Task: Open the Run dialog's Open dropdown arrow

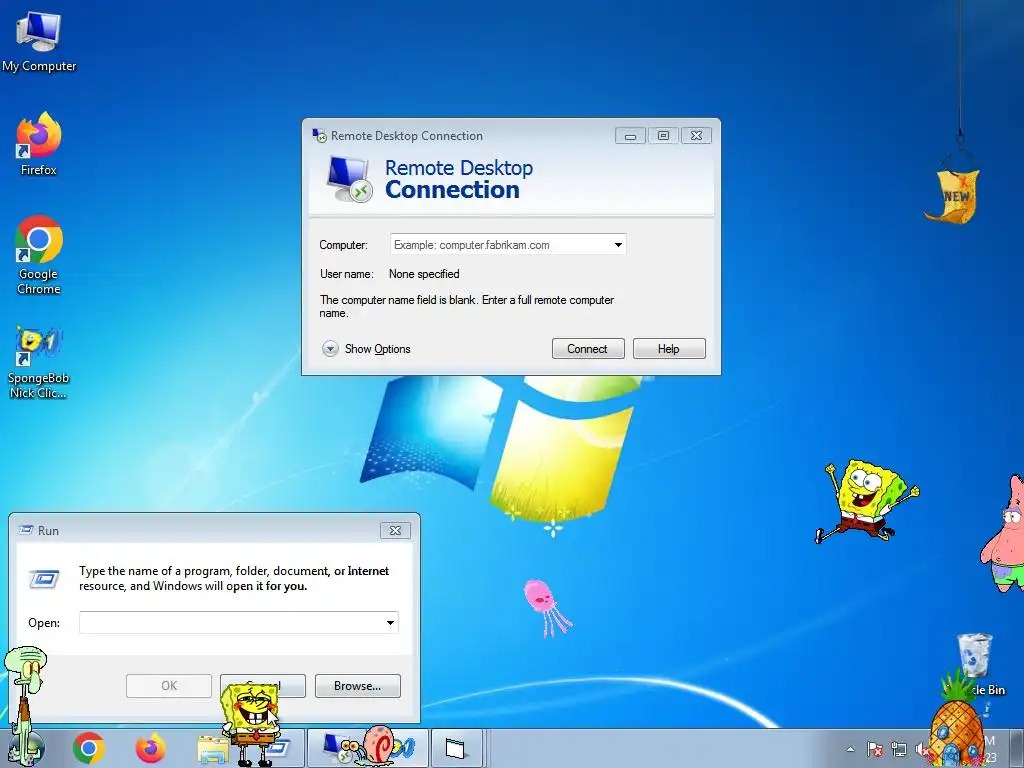Action: click(x=390, y=622)
